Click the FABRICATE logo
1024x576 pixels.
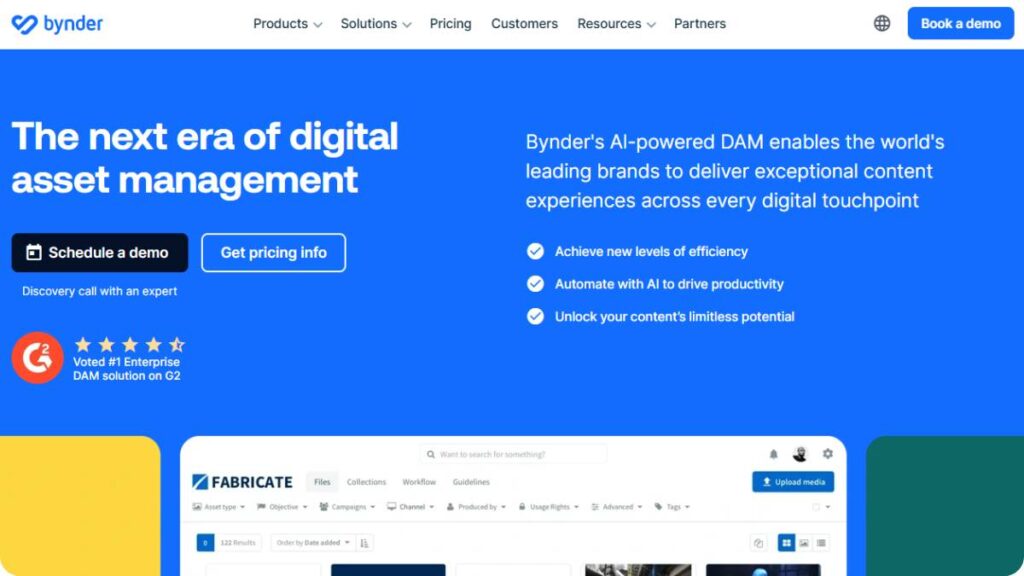242,482
